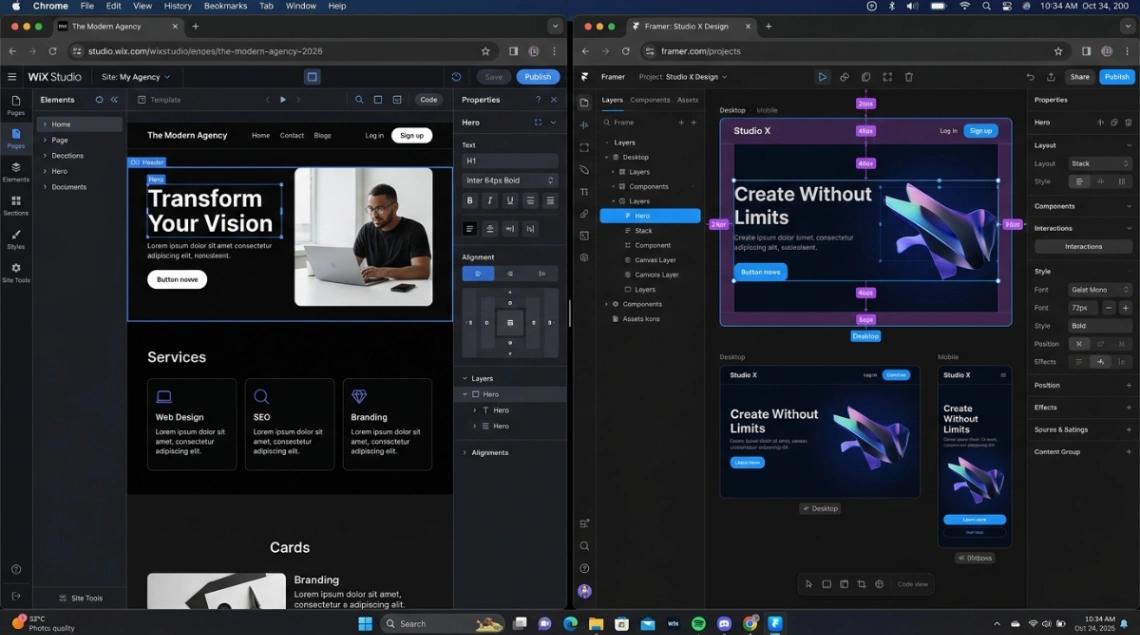Increase font size with plus stepper in Framer
This screenshot has height=635, width=1140.
[x=1125, y=308]
